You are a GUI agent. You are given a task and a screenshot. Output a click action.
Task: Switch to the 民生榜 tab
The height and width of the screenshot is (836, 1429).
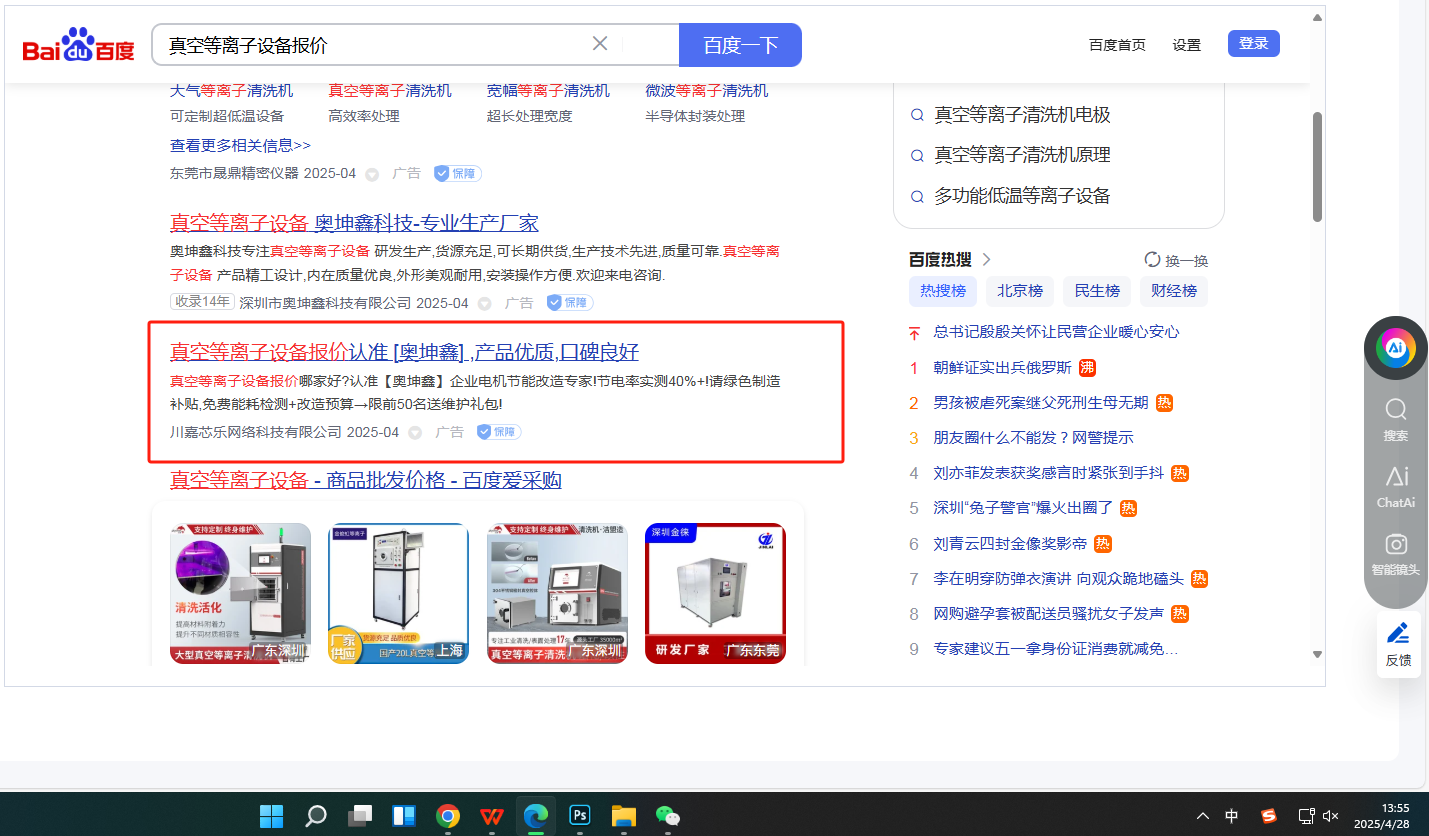tap(1097, 291)
